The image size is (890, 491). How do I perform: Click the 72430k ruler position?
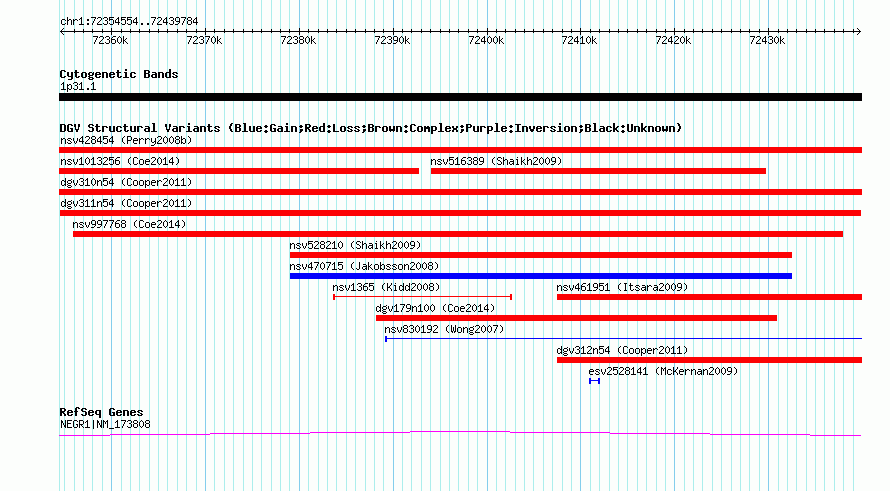point(767,40)
